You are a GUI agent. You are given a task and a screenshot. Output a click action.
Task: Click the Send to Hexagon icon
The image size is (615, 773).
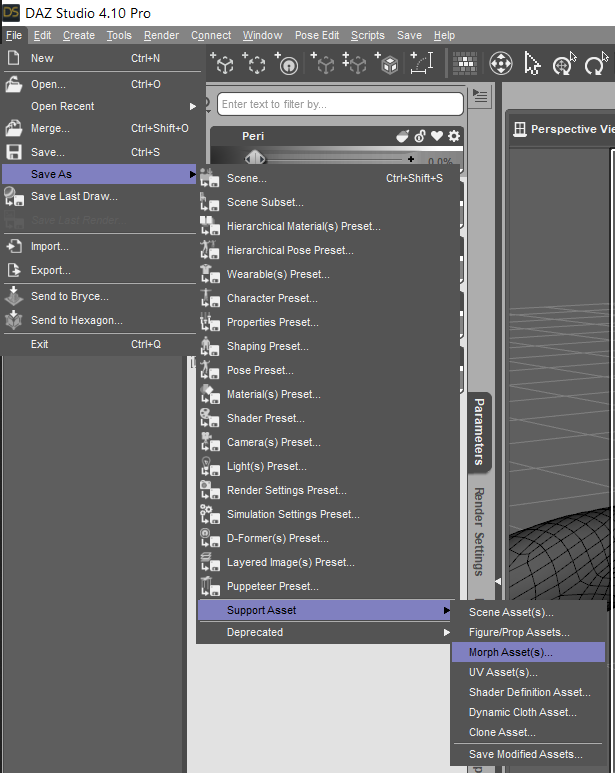tap(13, 320)
